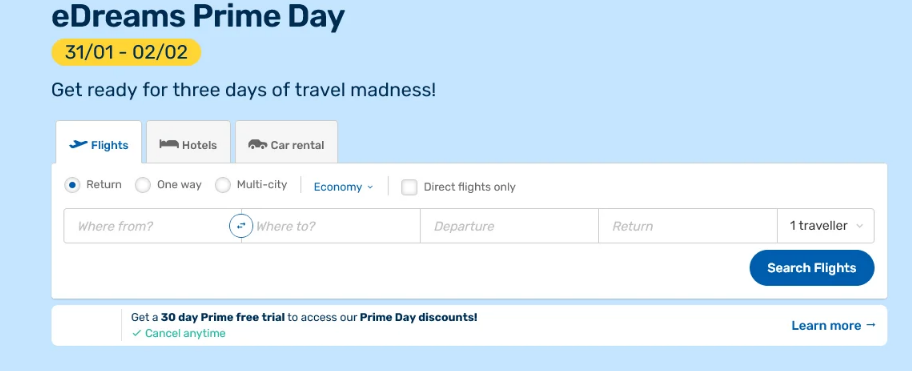Swap origin and destination with arrows icon
The image size is (912, 371).
pyautogui.click(x=241, y=226)
